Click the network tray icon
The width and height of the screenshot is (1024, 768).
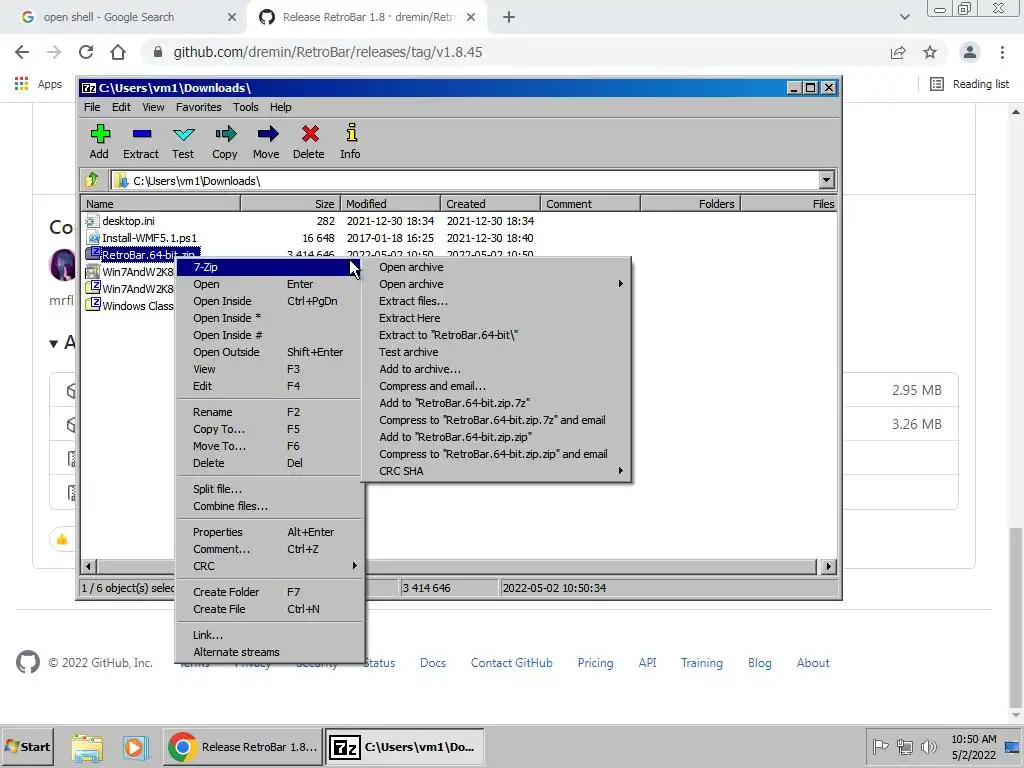click(x=904, y=746)
